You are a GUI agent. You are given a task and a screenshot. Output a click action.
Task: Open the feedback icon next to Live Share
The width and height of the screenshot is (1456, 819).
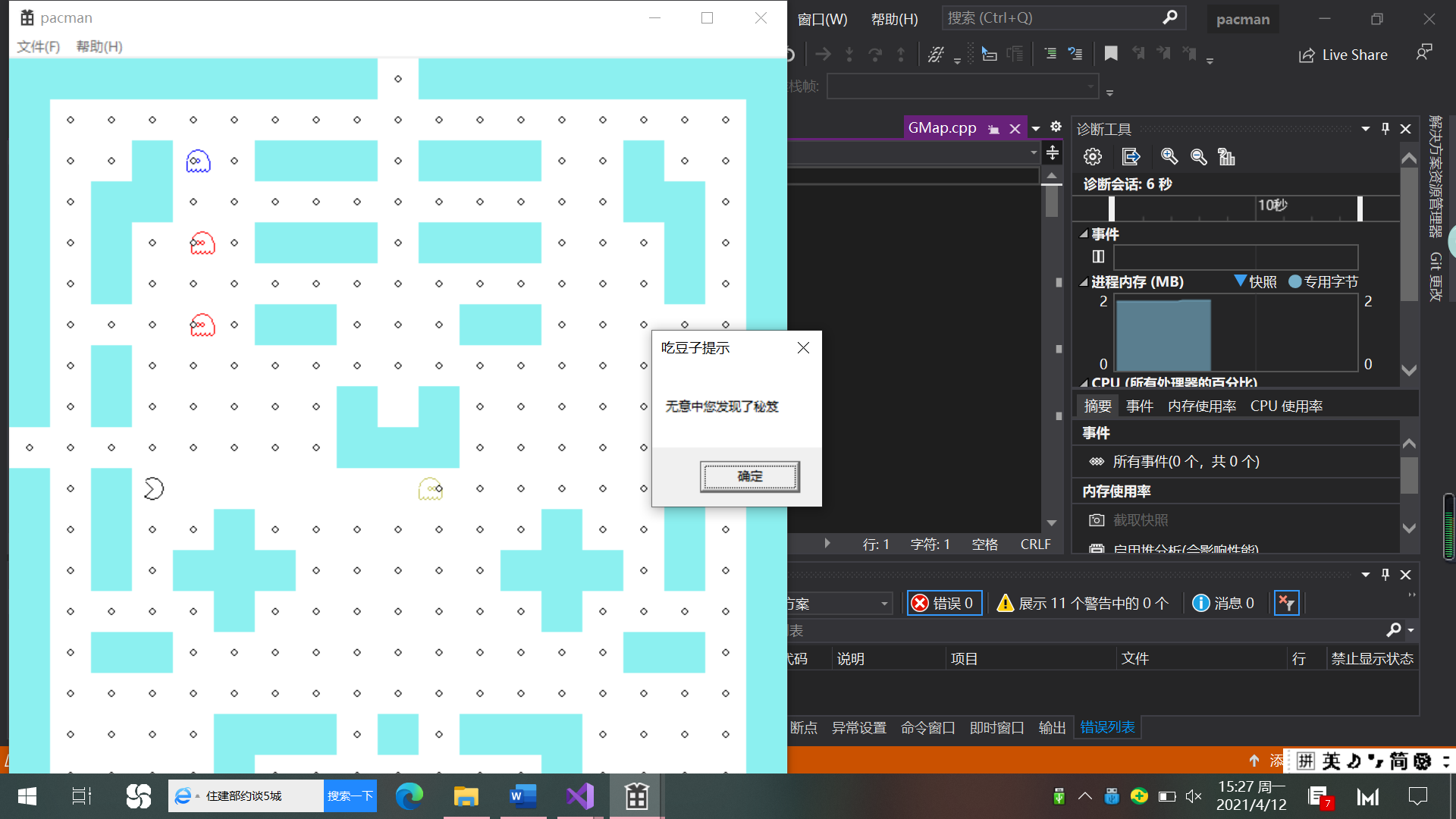[1424, 53]
